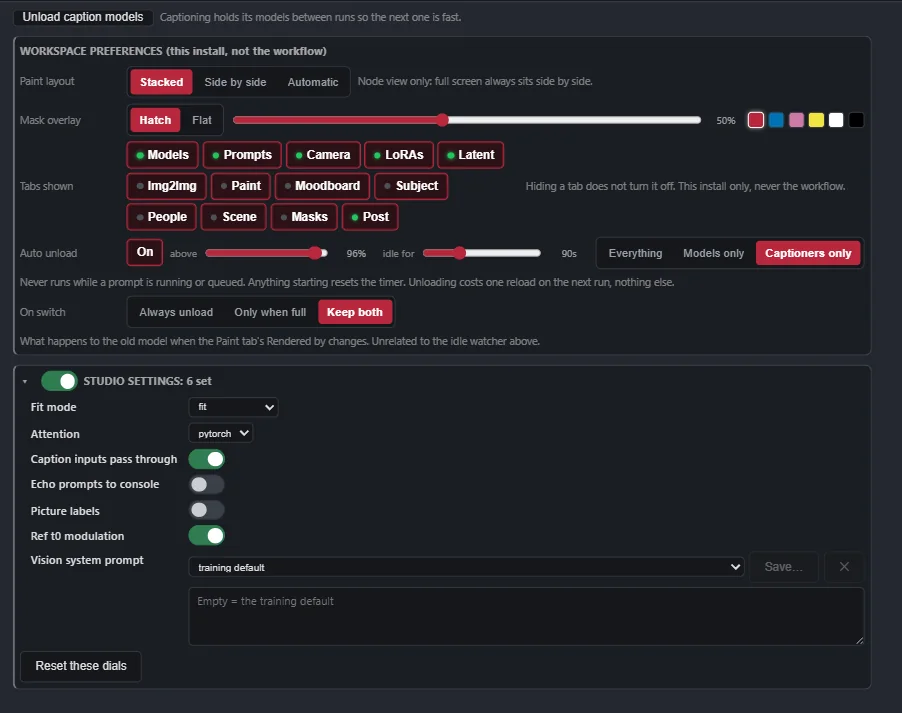Click the 96% threshold value
This screenshot has width=902, height=713.
pyautogui.click(x=356, y=254)
